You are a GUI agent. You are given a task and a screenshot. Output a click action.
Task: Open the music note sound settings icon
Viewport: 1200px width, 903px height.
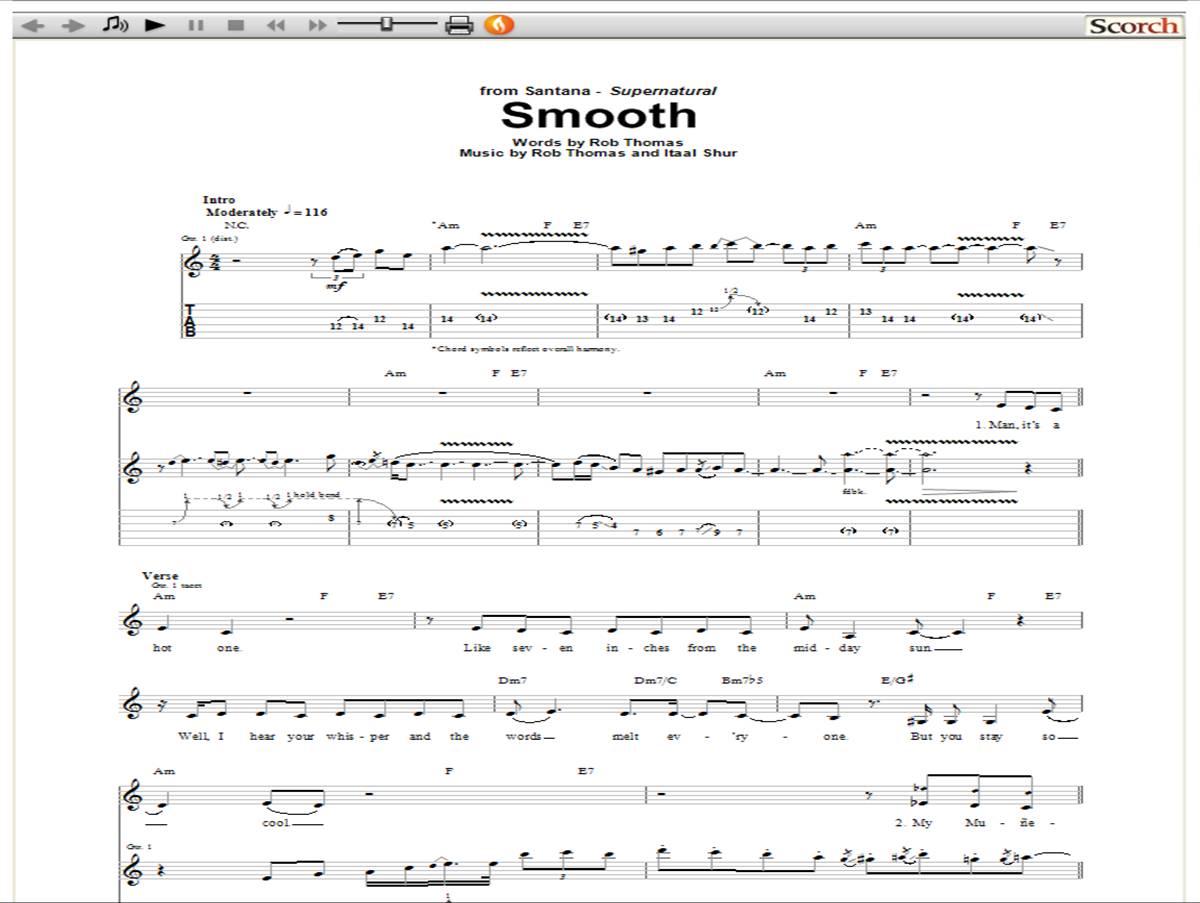pyautogui.click(x=115, y=25)
